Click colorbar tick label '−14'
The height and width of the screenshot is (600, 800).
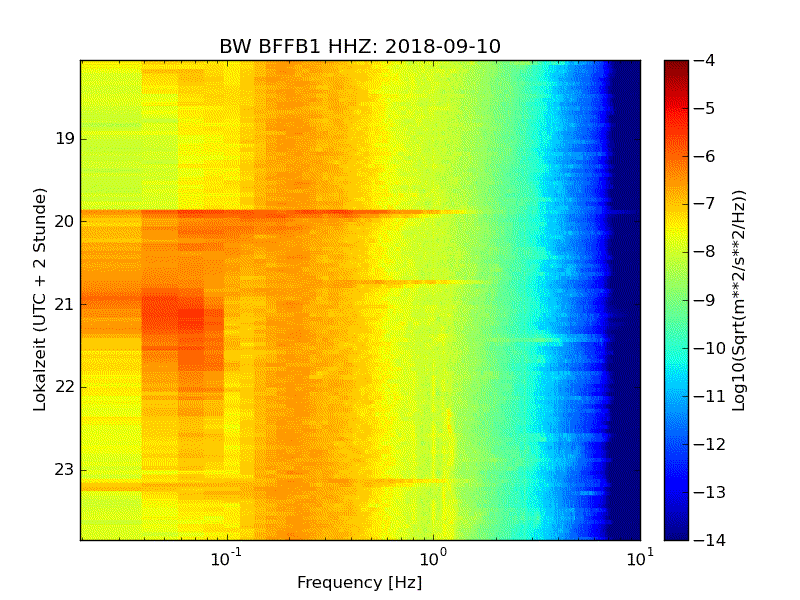(709, 540)
